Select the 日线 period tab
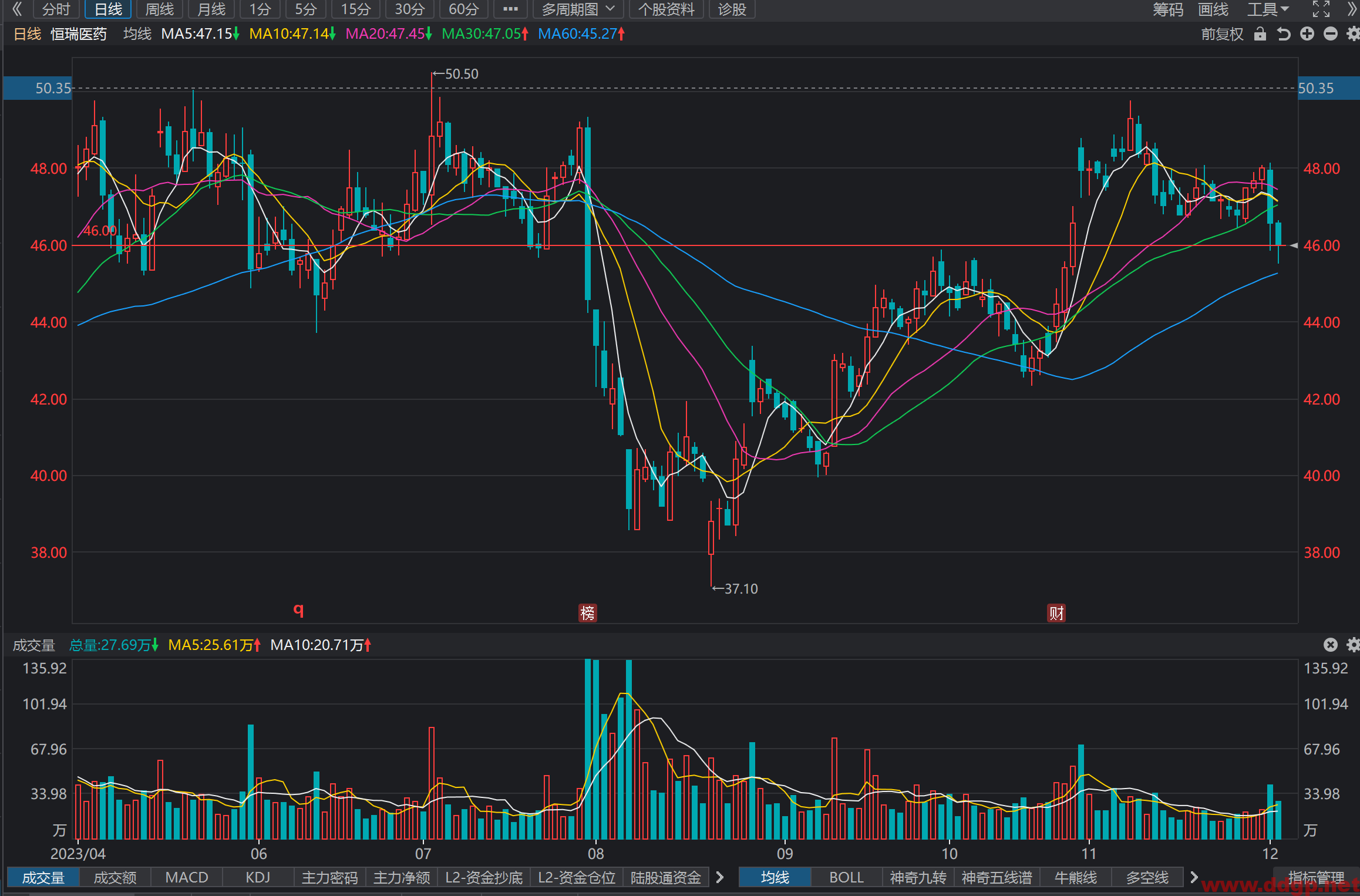The image size is (1360, 896). (108, 9)
